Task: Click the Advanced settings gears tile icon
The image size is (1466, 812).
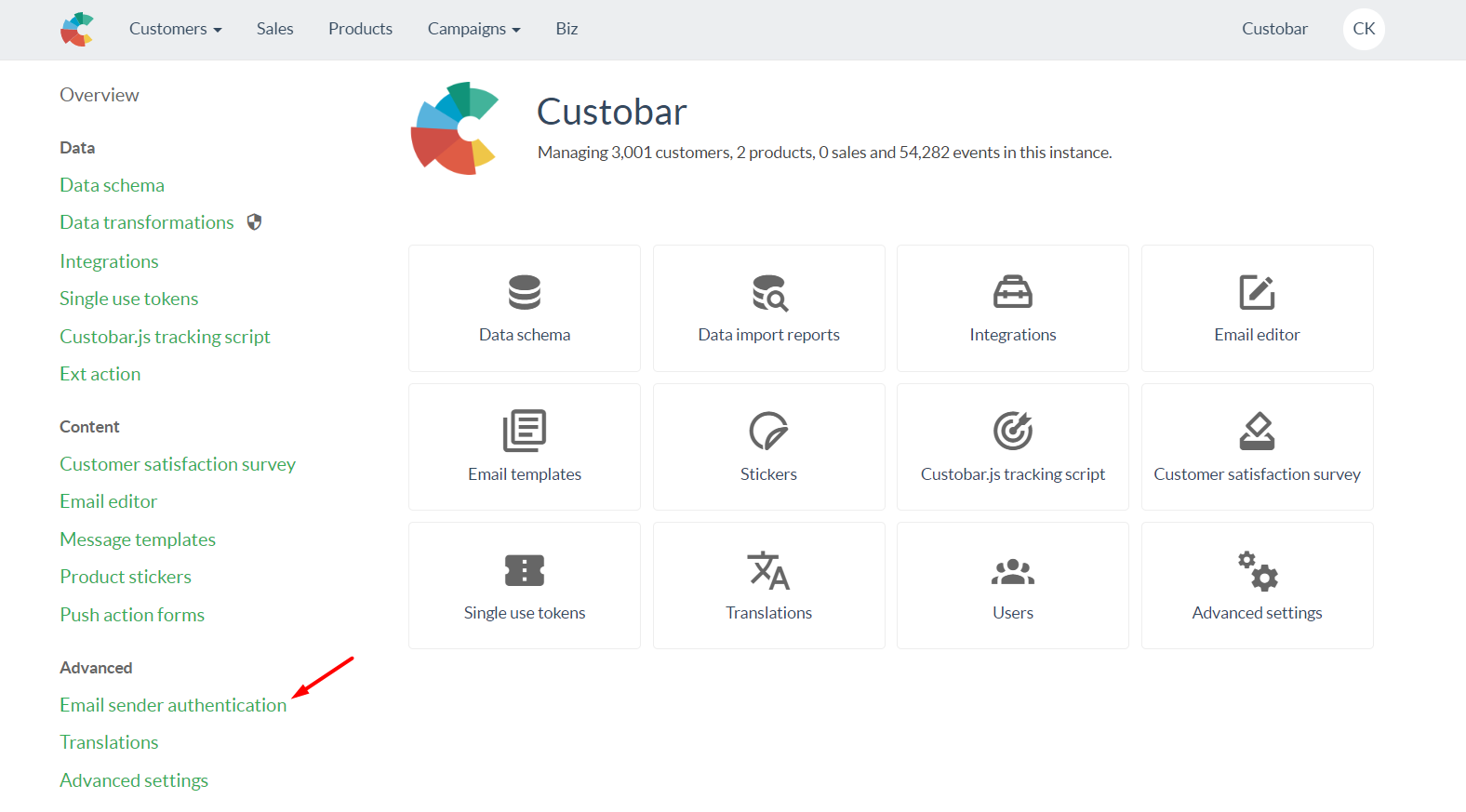Action: (x=1258, y=570)
